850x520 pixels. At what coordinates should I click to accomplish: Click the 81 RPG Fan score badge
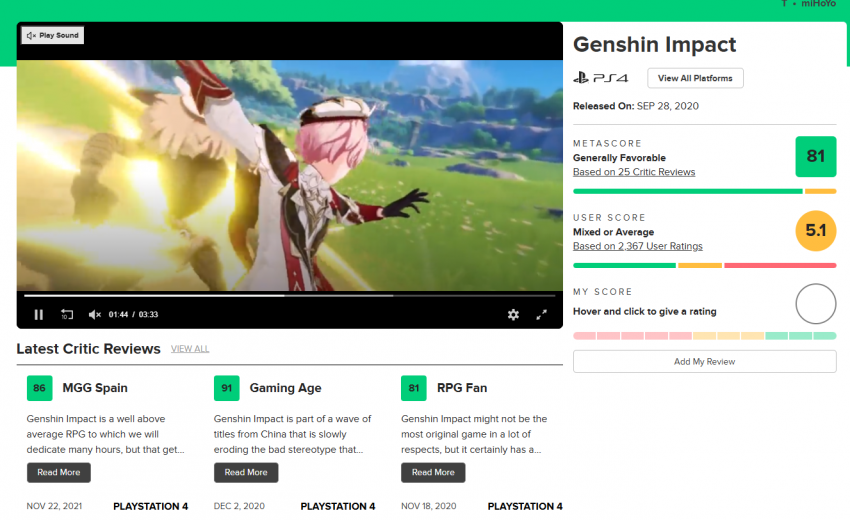[414, 388]
